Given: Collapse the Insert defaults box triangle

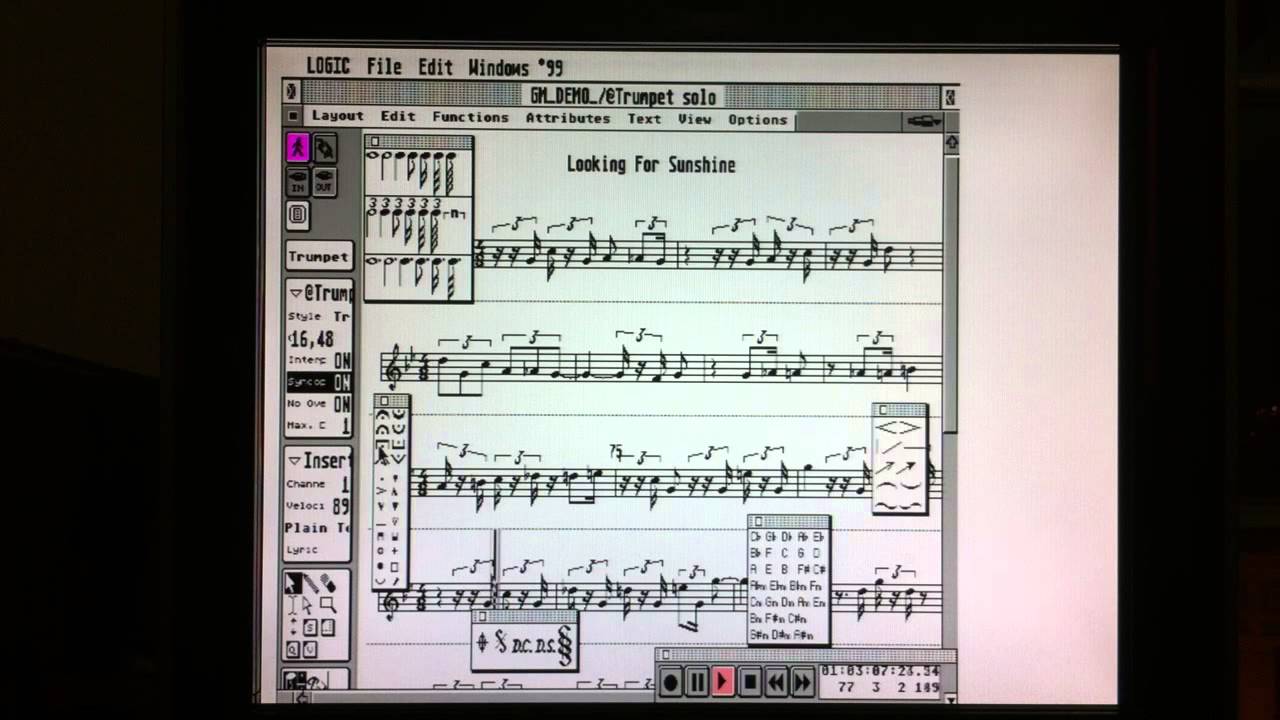Looking at the screenshot, I should pos(296,461).
